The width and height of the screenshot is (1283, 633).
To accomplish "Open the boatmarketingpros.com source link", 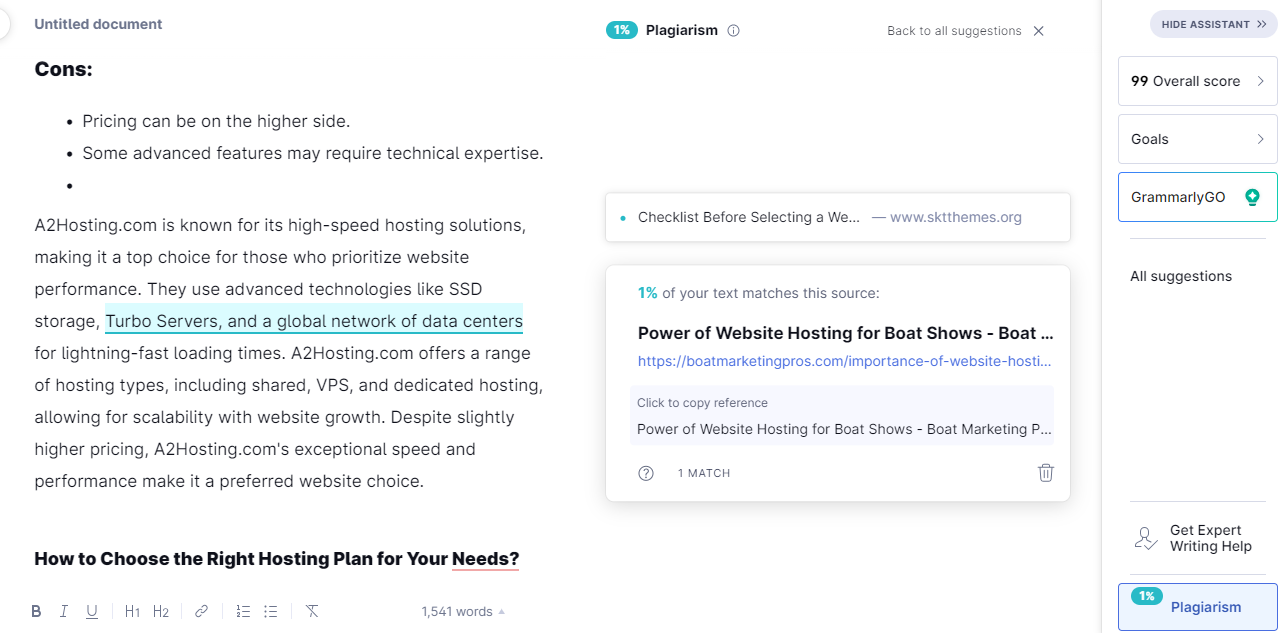I will tap(845, 361).
